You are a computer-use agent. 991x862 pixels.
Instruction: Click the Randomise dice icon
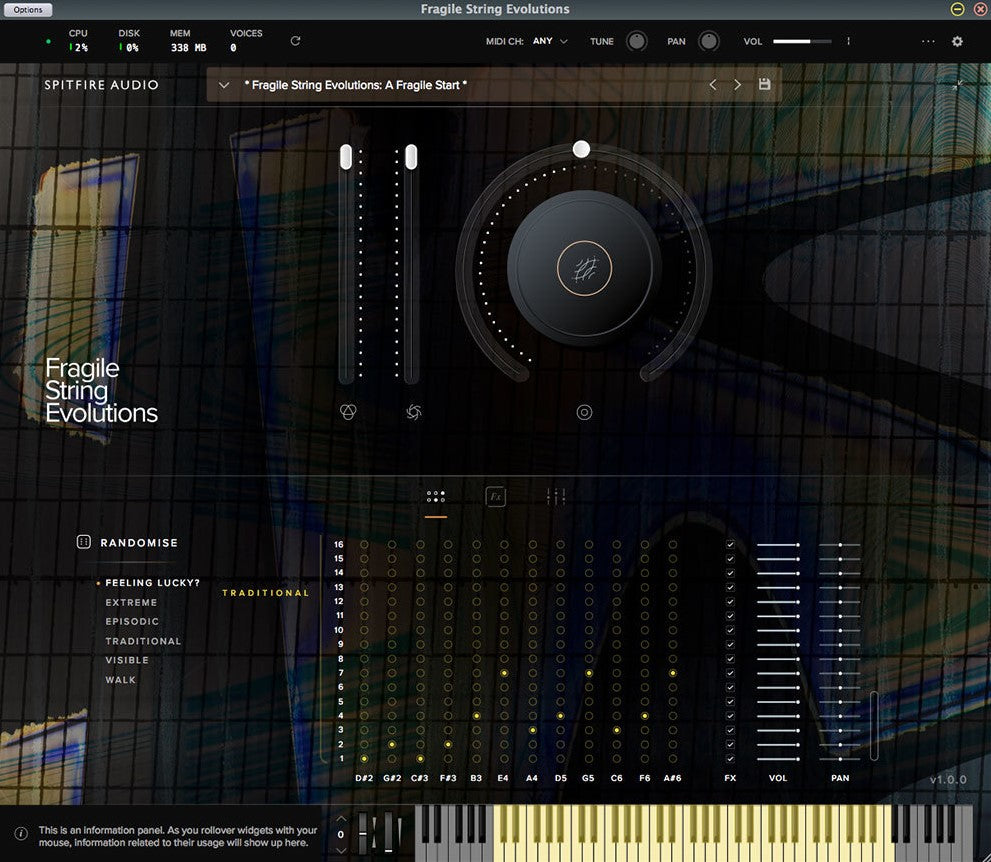tap(84, 542)
